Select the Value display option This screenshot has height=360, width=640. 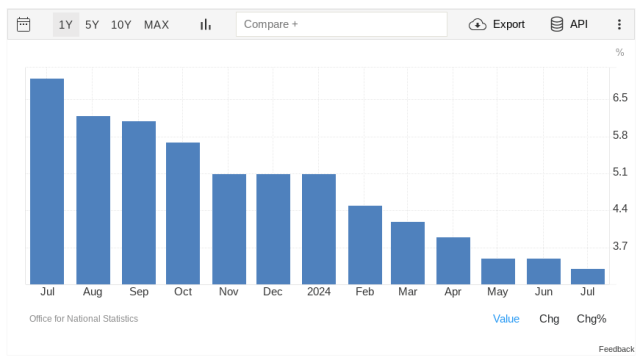[506, 319]
